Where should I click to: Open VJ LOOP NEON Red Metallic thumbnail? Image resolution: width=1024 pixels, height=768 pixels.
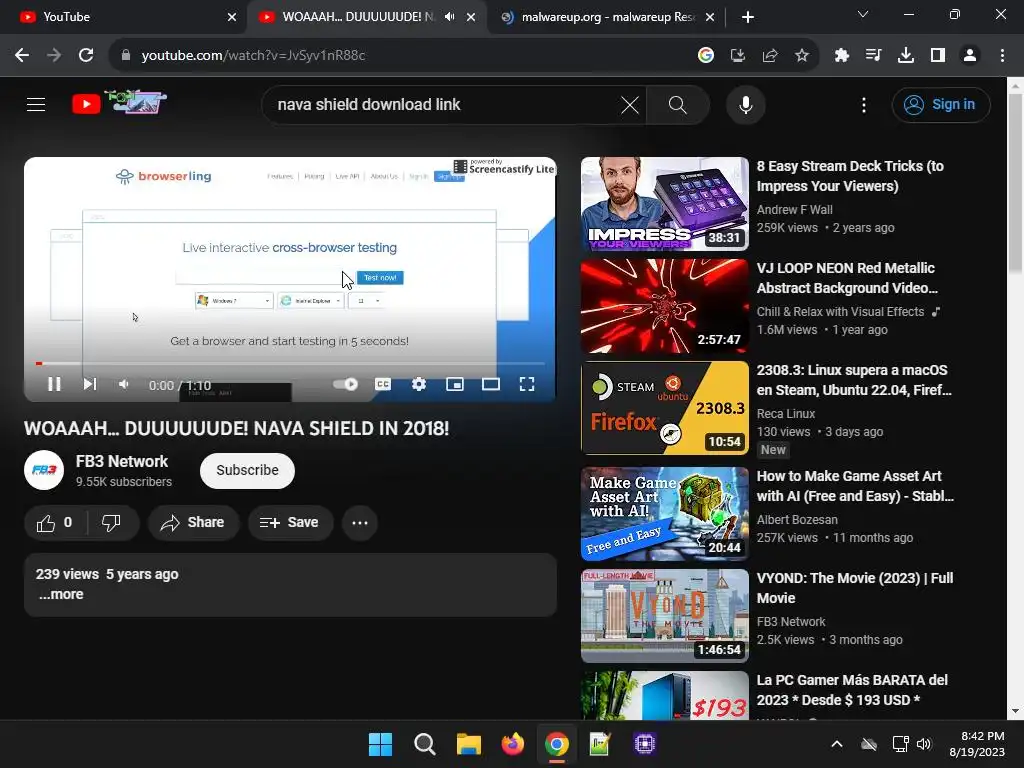pos(665,306)
